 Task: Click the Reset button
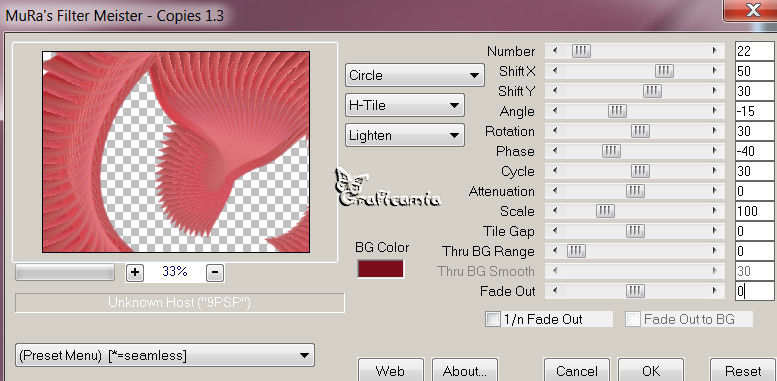(742, 370)
